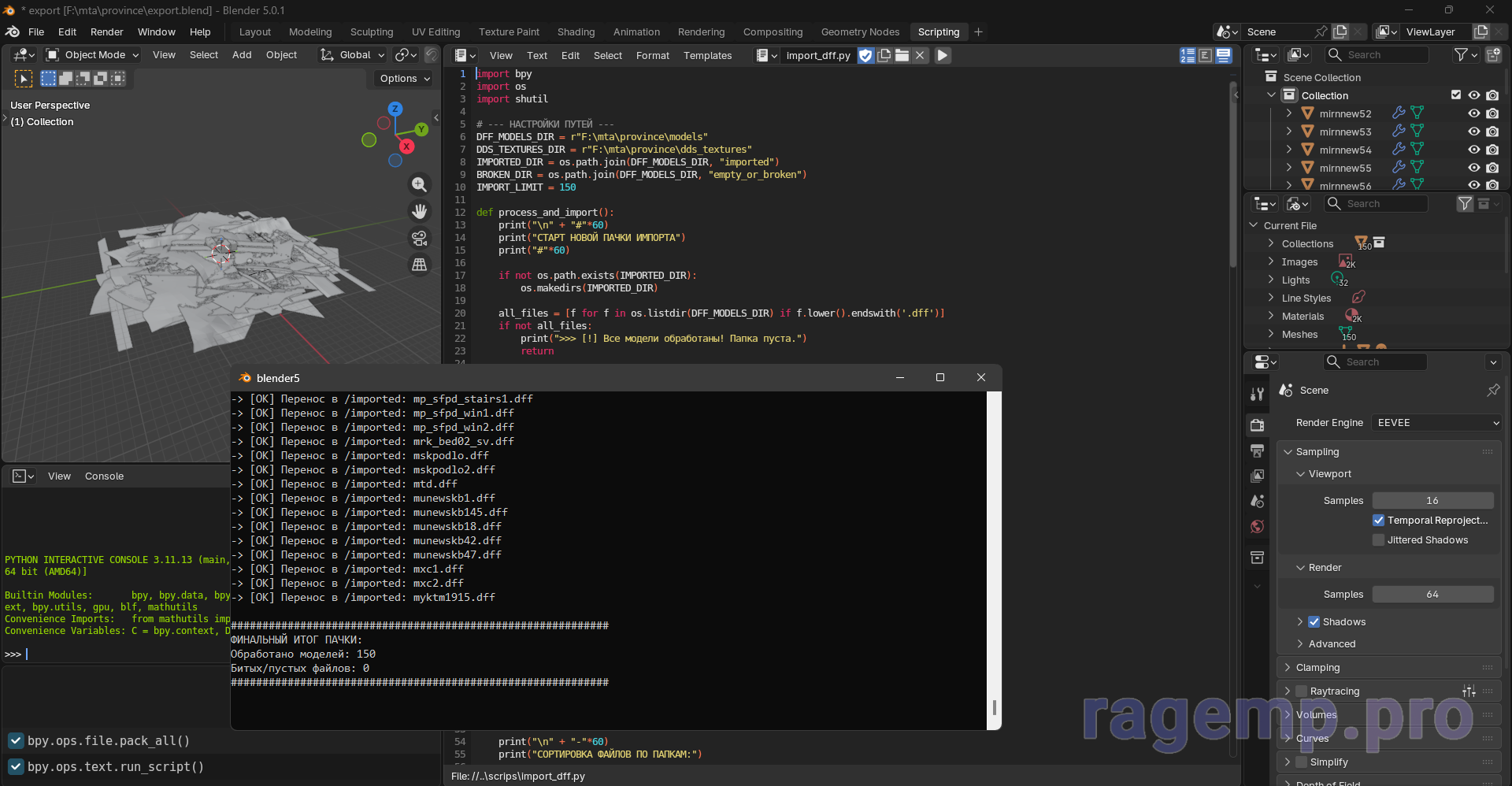Disable Temporal Reprojection checkbox
Screen dimensions: 1512x786
[x=1378, y=521]
